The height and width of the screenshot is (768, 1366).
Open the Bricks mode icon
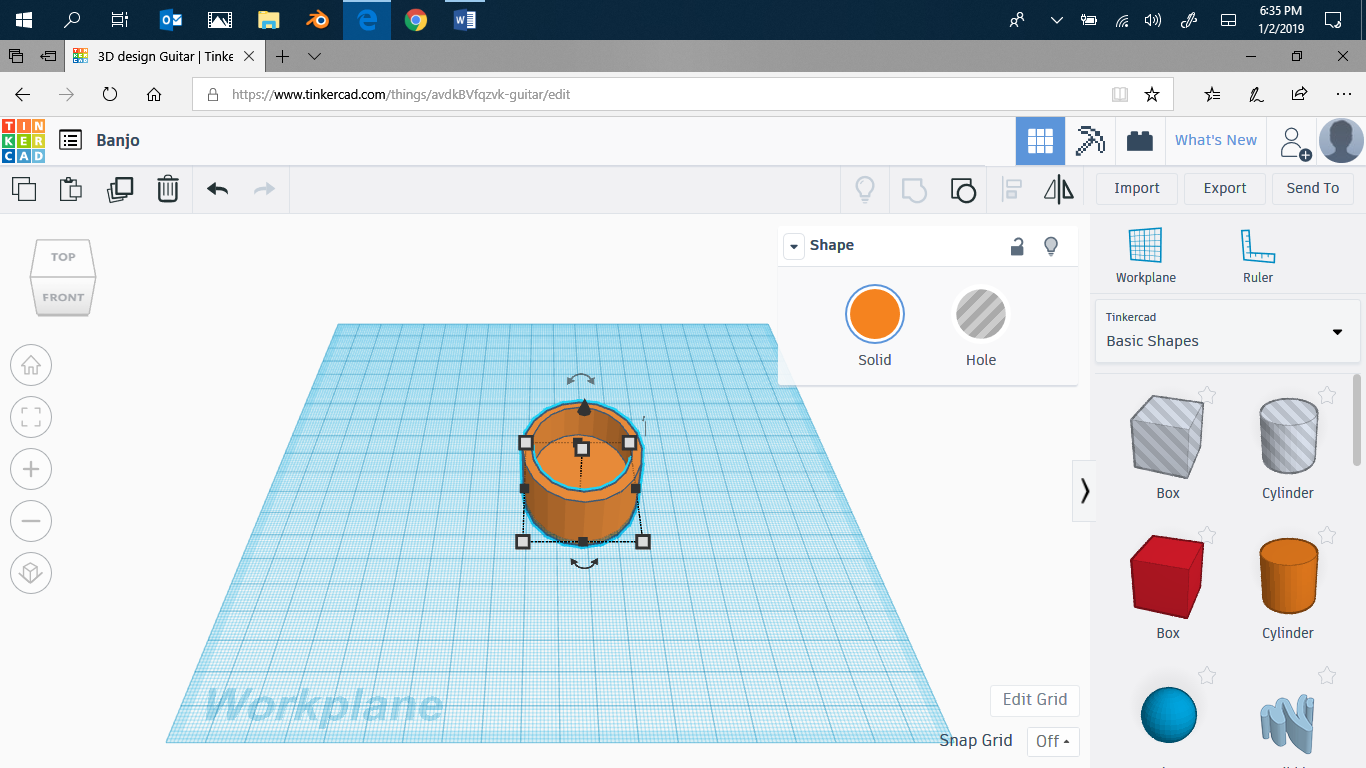(x=1139, y=141)
